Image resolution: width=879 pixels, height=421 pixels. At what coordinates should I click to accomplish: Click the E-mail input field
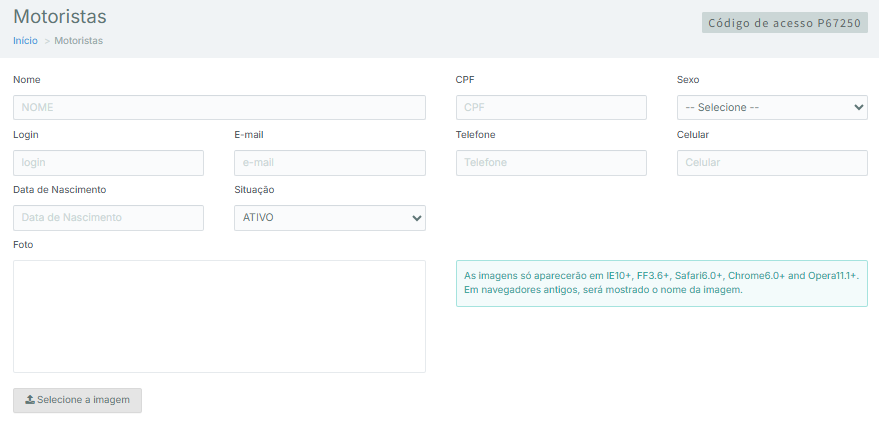click(329, 162)
